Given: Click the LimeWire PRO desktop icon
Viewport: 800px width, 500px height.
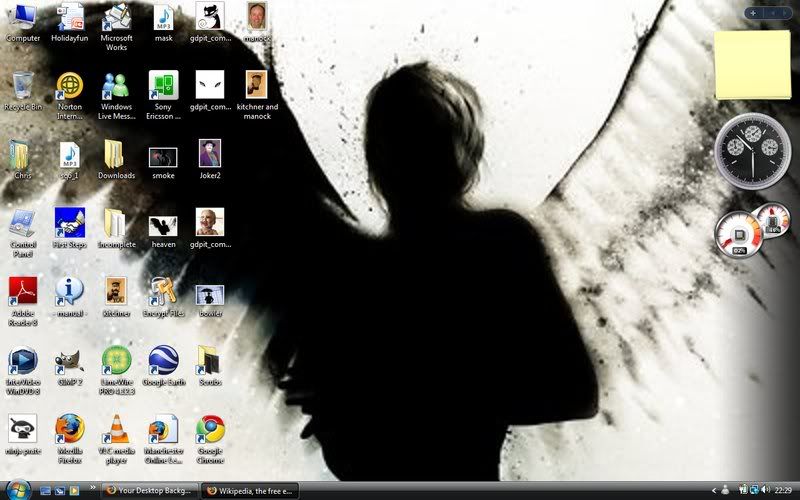Looking at the screenshot, I should point(117,360).
